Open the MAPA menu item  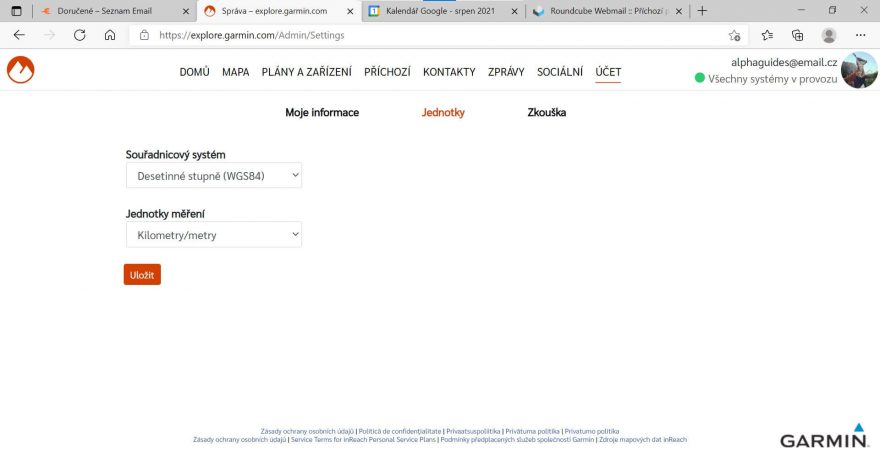(235, 72)
